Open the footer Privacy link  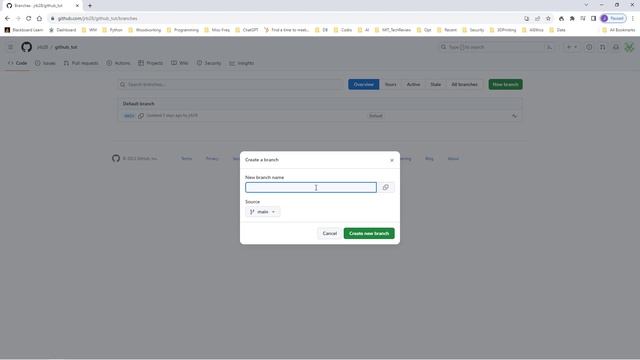click(212, 158)
